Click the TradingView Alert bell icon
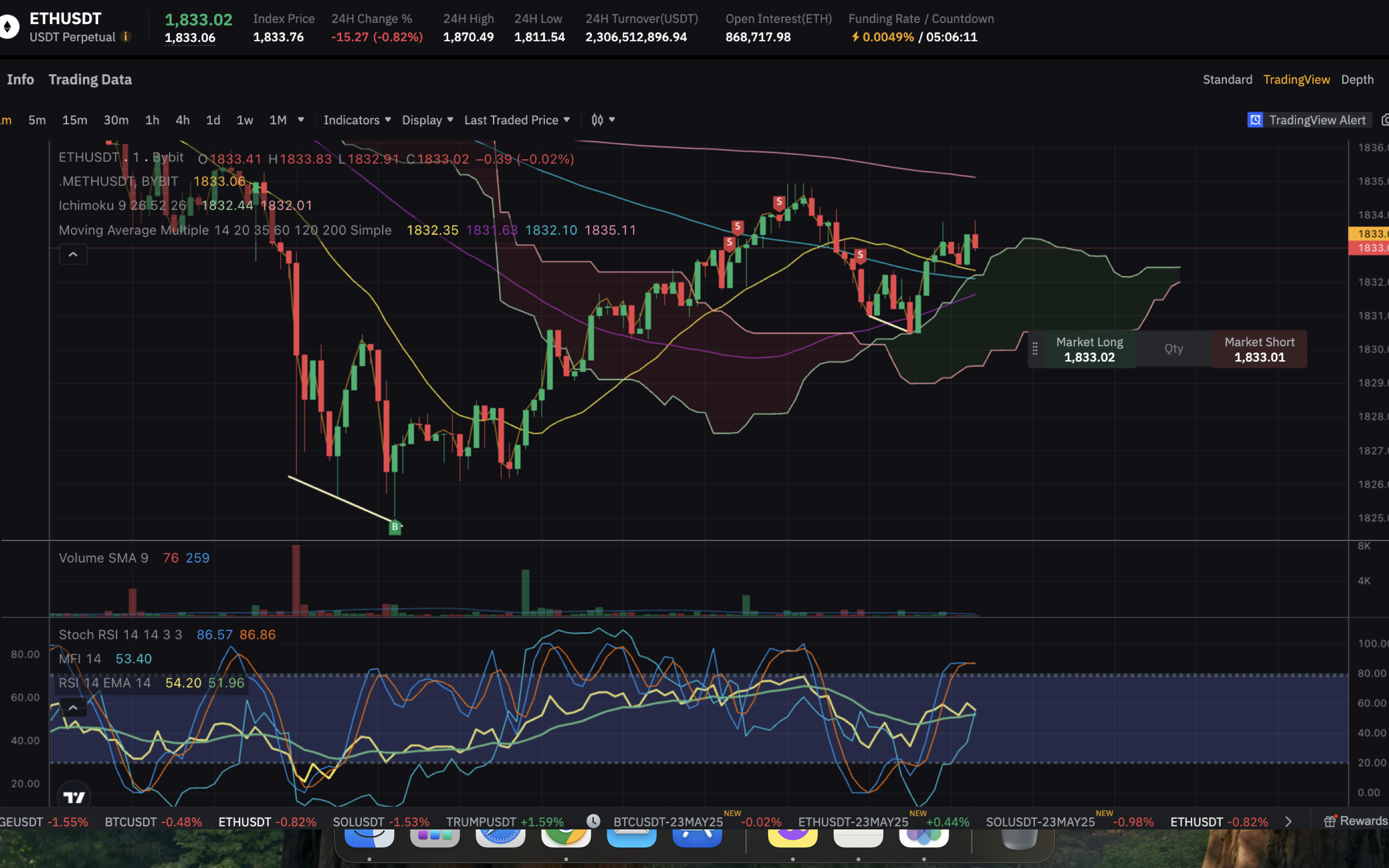 click(1255, 120)
